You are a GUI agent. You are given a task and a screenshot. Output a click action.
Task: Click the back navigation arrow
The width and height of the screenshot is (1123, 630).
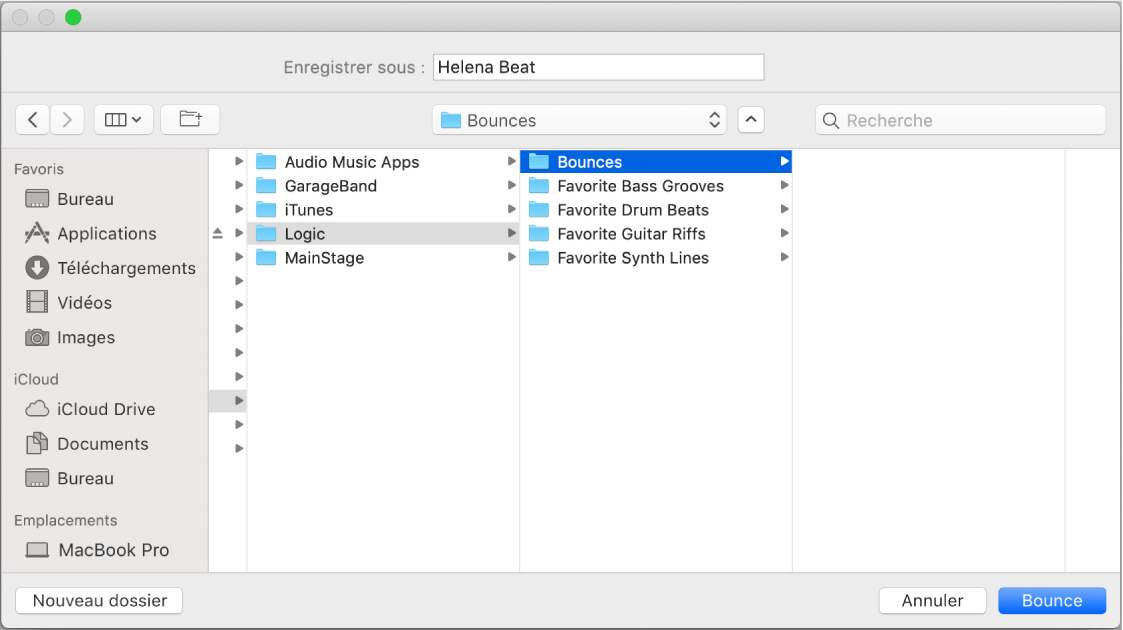click(33, 120)
